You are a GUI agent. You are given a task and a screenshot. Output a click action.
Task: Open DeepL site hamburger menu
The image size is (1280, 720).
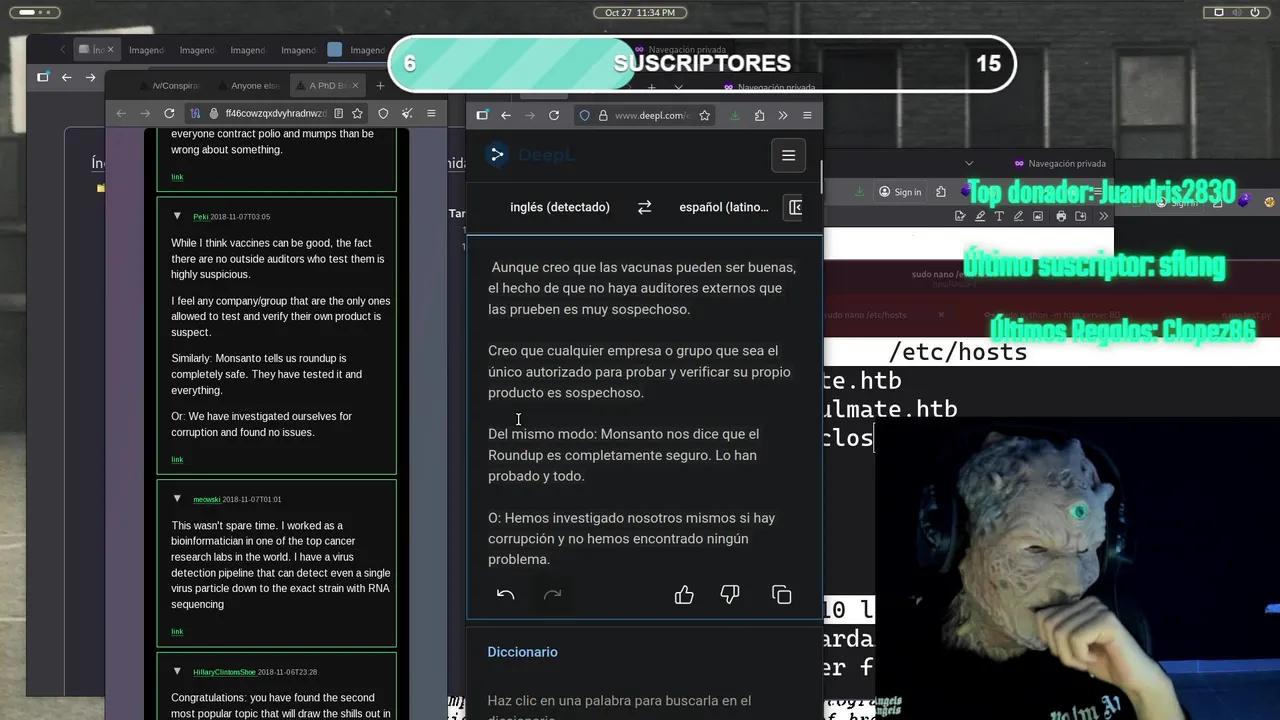click(789, 155)
